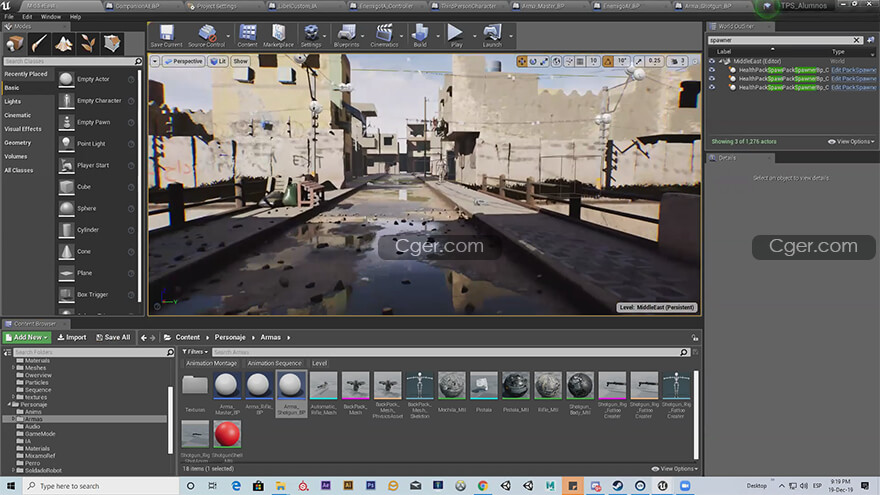Open the scale snap value 0.25 dropdown
This screenshot has width=880, height=495.
(654, 61)
